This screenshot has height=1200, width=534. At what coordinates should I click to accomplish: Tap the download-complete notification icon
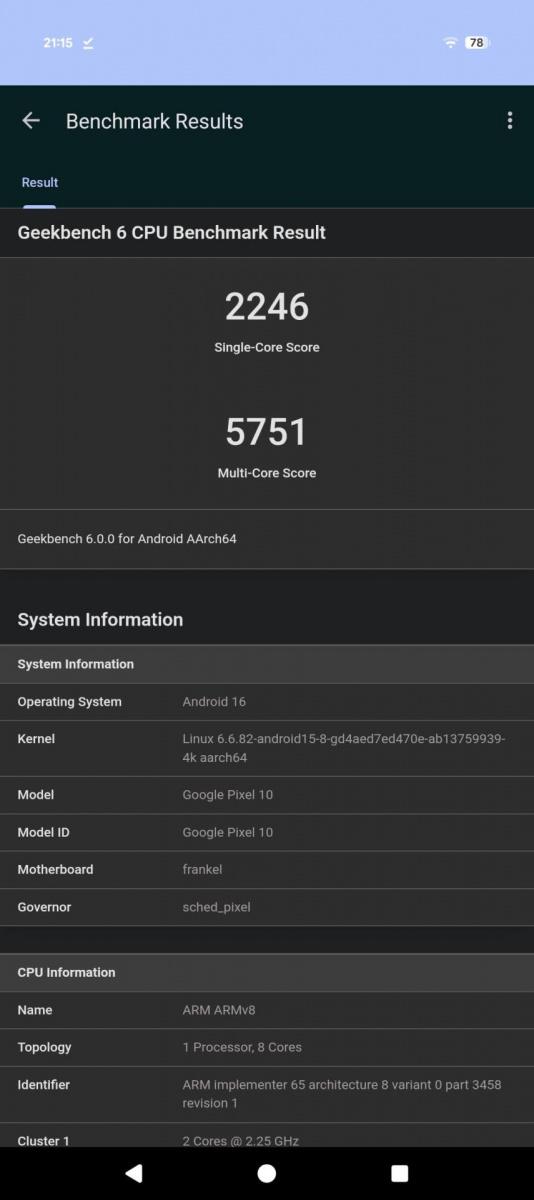(x=88, y=43)
